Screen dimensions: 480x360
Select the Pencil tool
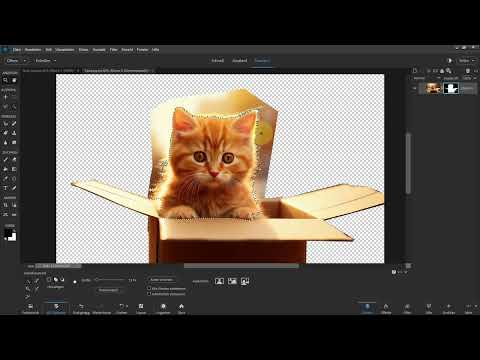tap(14, 188)
